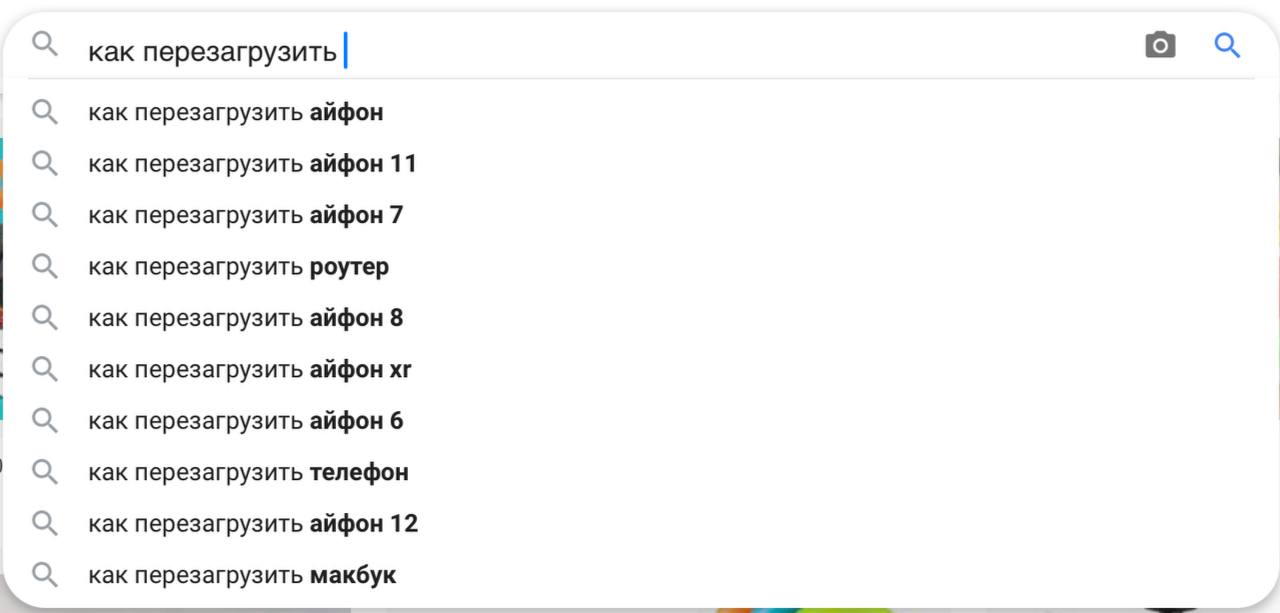The height and width of the screenshot is (613, 1280).
Task: Open search by image camera icon
Action: click(1160, 45)
